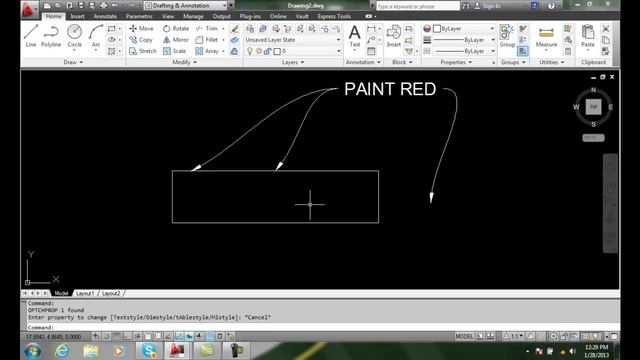Select the Text annotation tool
The image size is (640, 360).
pos(355,36)
